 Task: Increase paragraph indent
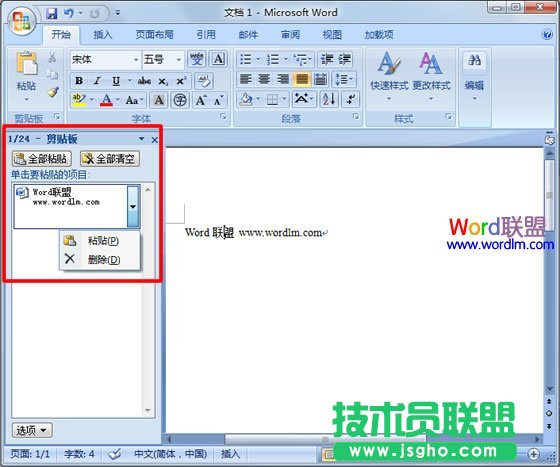pyautogui.click(x=345, y=59)
